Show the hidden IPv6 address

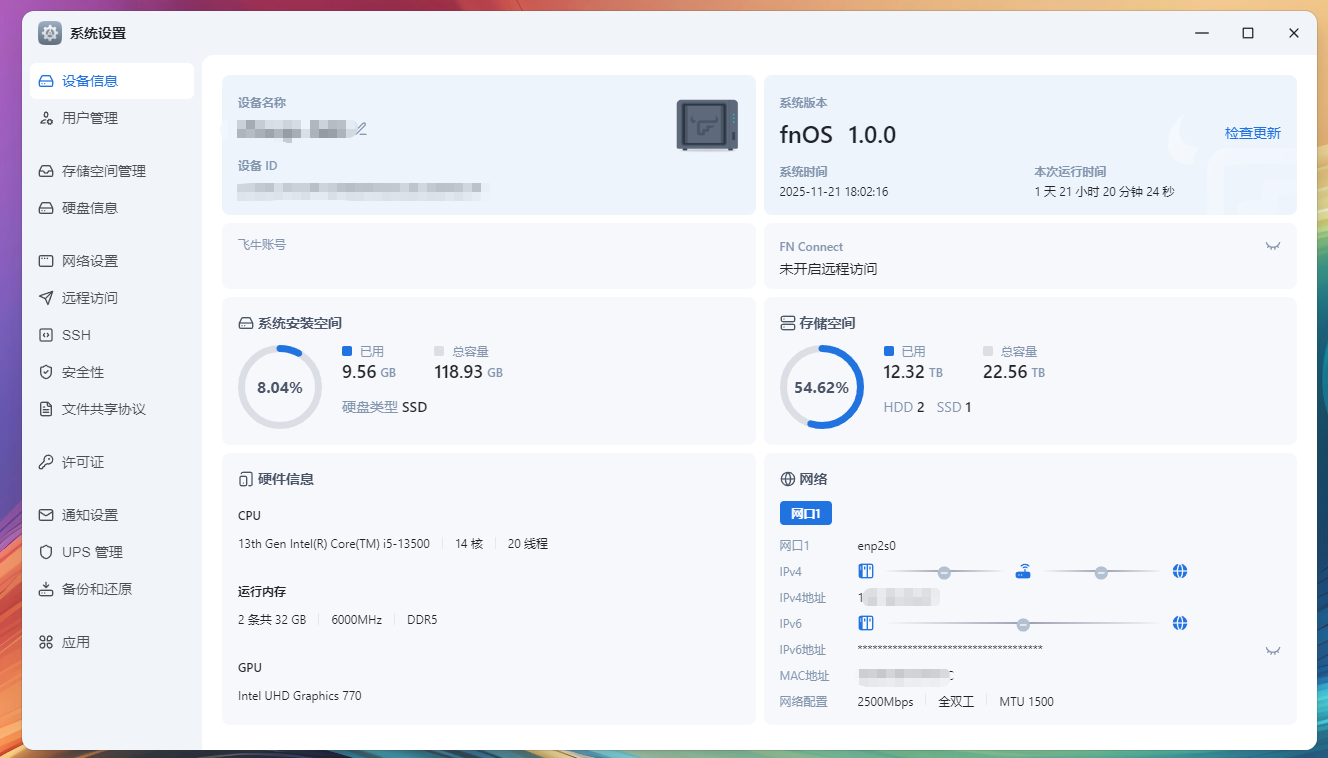1272,650
